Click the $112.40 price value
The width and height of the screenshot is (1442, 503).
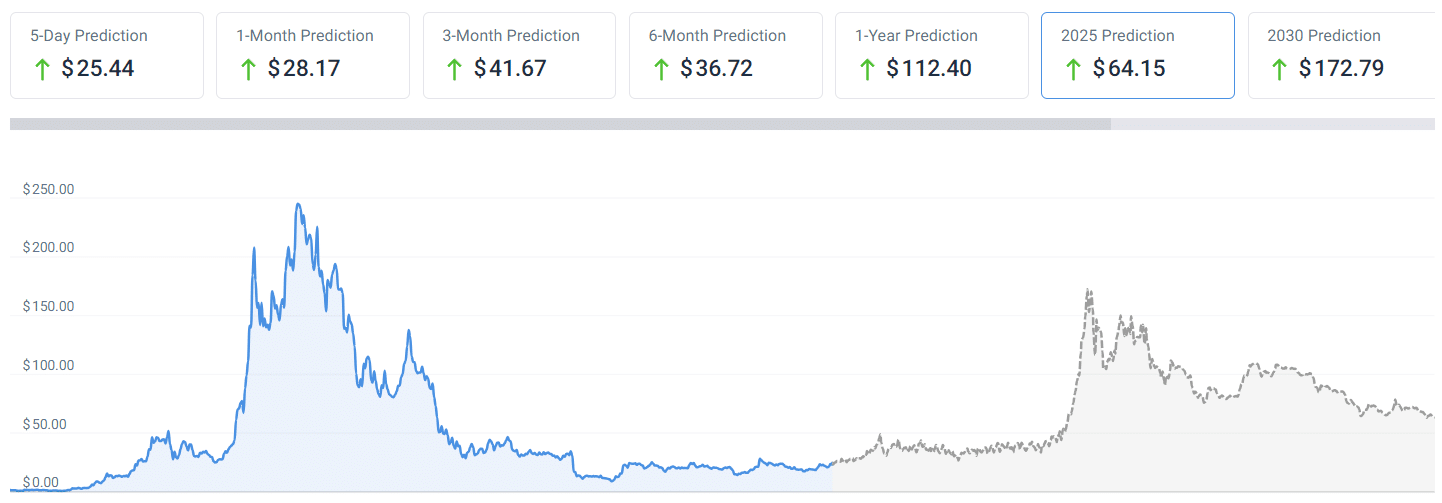[x=929, y=69]
